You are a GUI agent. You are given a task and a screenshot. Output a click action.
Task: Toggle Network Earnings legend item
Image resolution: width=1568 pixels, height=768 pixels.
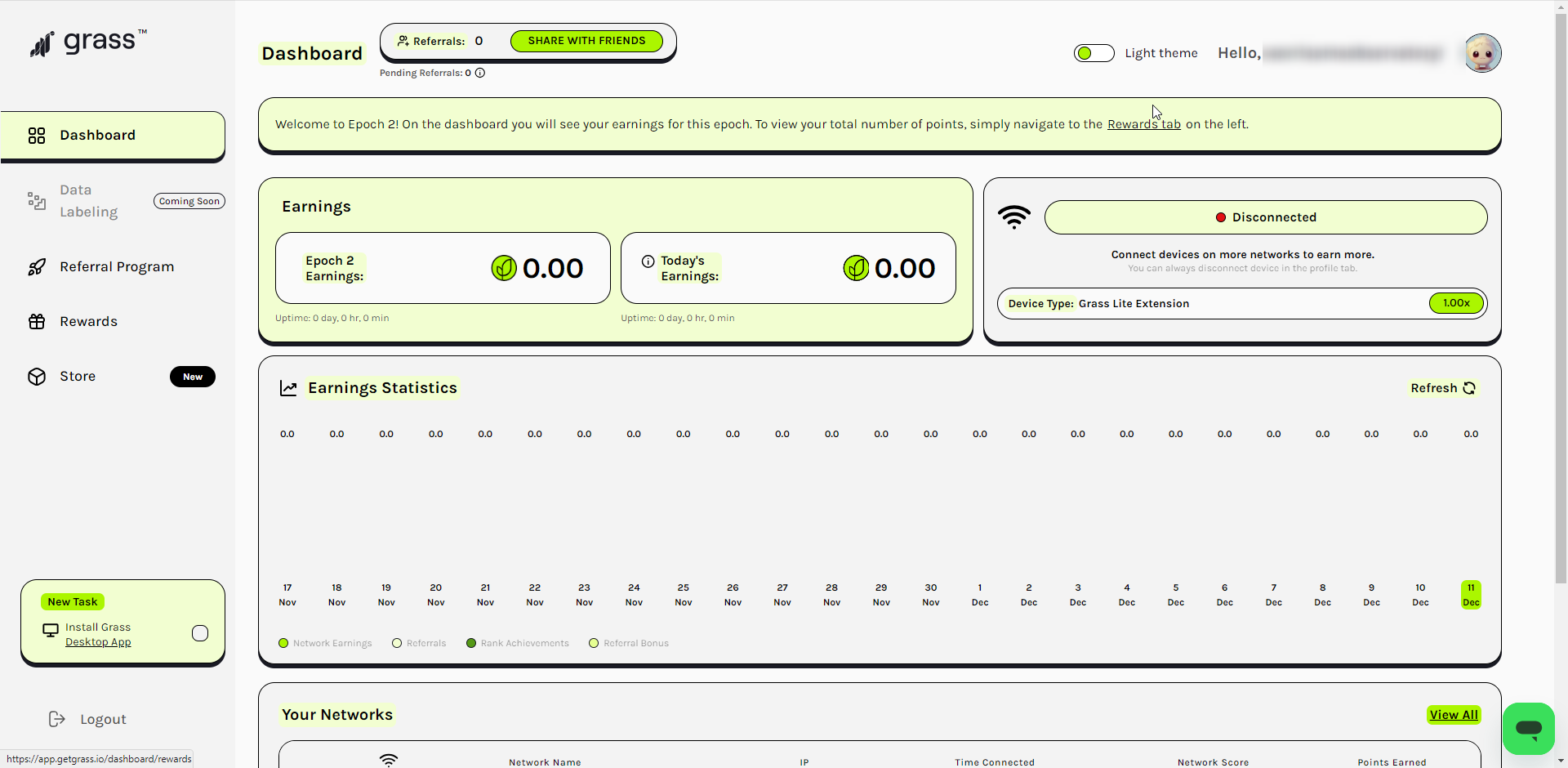click(x=325, y=643)
